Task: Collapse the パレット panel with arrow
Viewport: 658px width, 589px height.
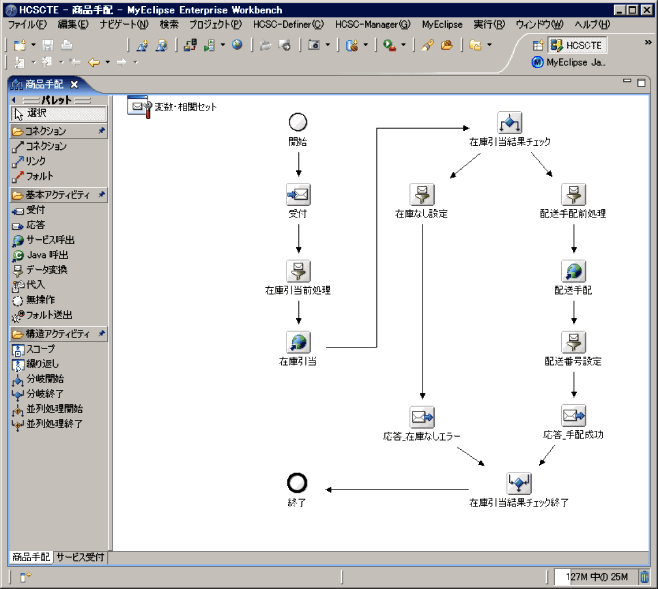Action: (x=14, y=100)
